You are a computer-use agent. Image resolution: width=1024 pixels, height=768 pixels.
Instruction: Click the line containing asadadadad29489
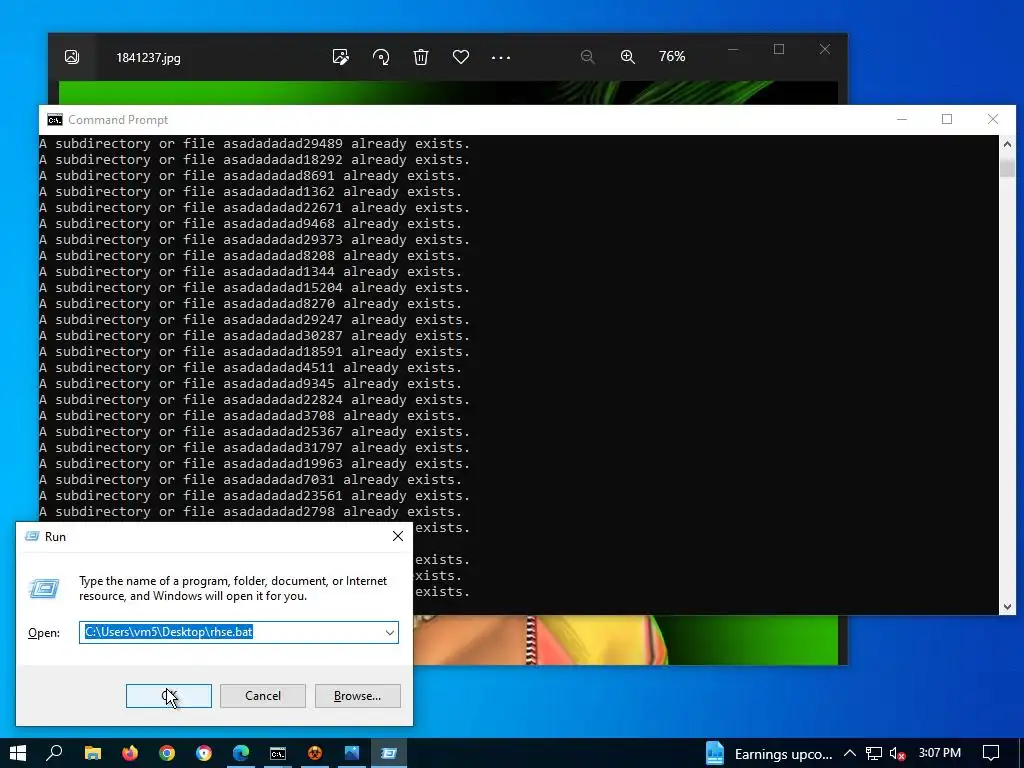[x=255, y=144]
